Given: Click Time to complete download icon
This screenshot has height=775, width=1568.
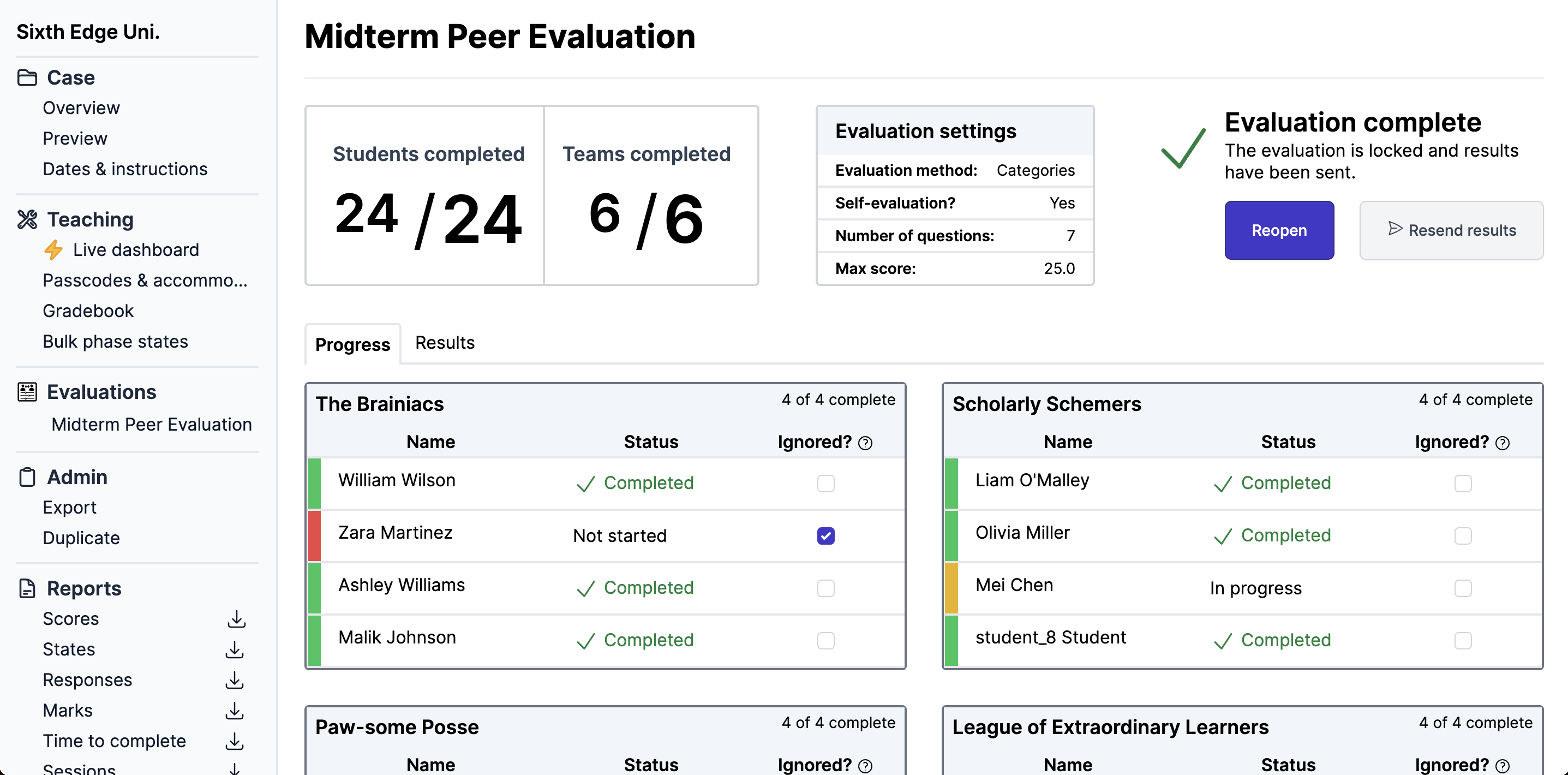Looking at the screenshot, I should (235, 741).
